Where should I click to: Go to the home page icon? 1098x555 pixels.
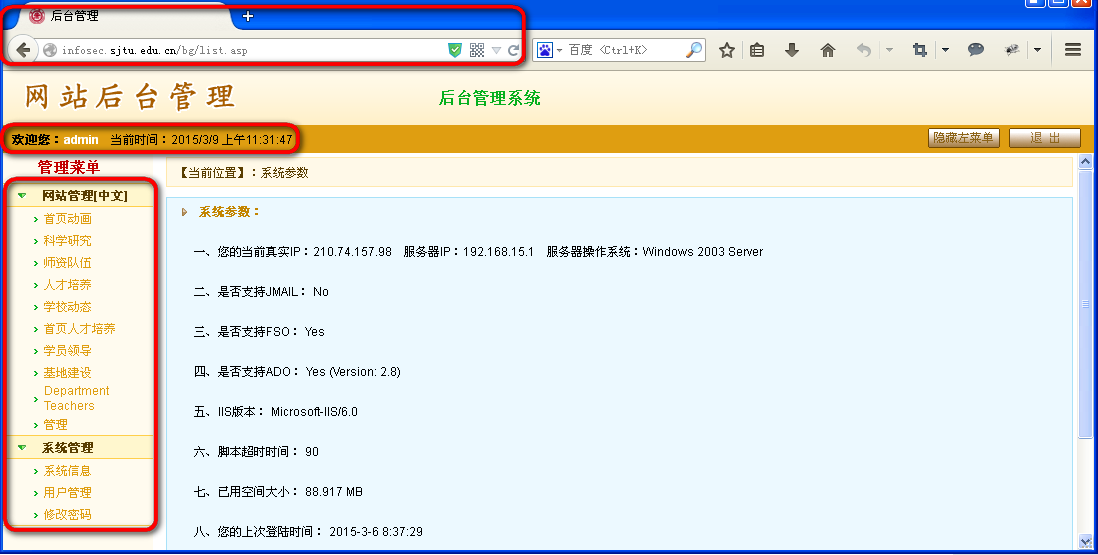click(828, 50)
